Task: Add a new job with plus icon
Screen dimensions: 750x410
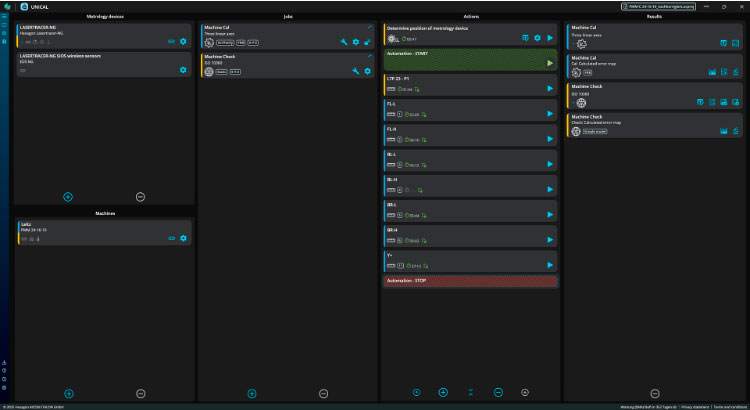Action: 252,393
